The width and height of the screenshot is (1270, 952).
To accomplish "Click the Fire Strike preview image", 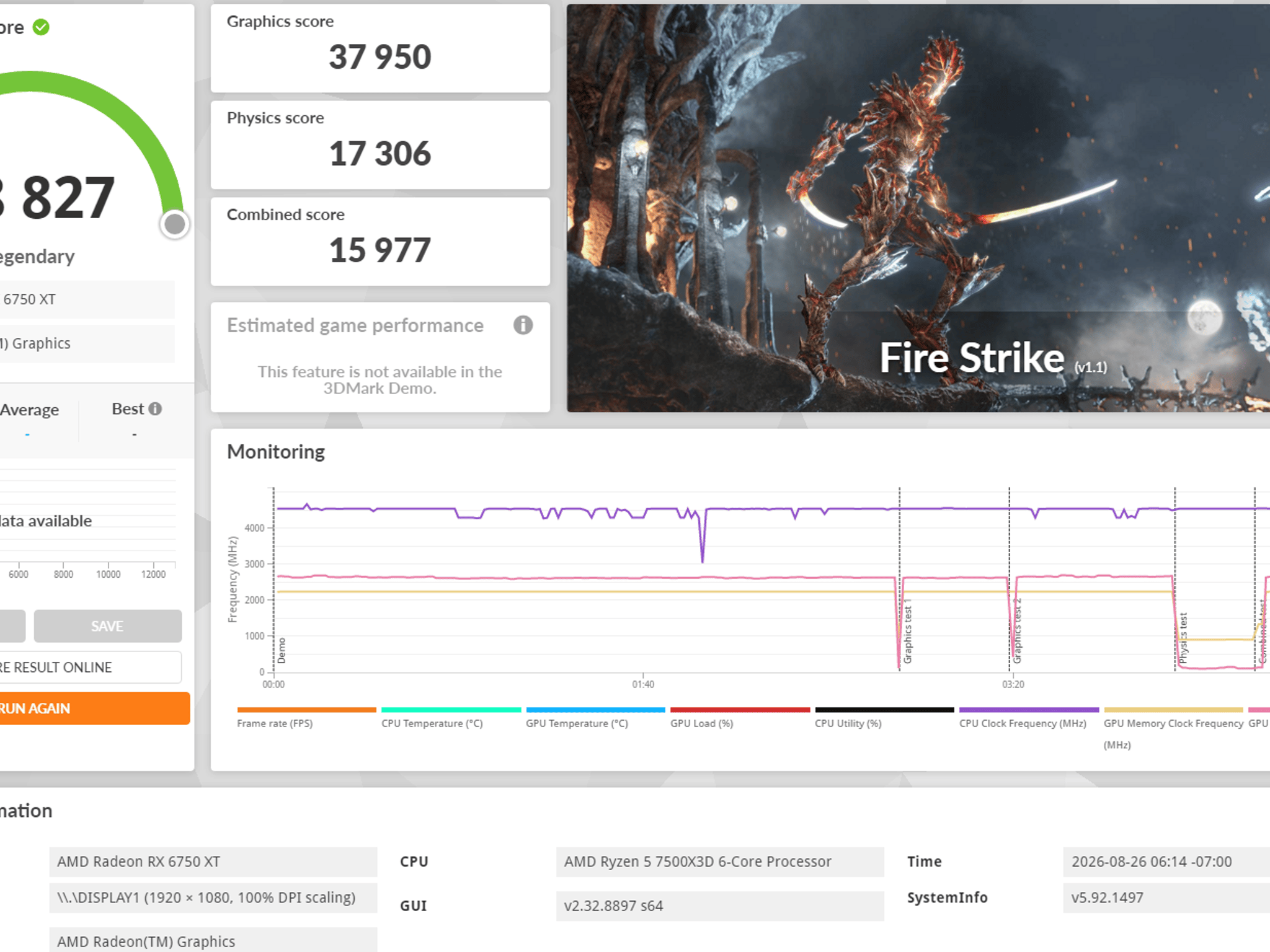I will [x=918, y=208].
